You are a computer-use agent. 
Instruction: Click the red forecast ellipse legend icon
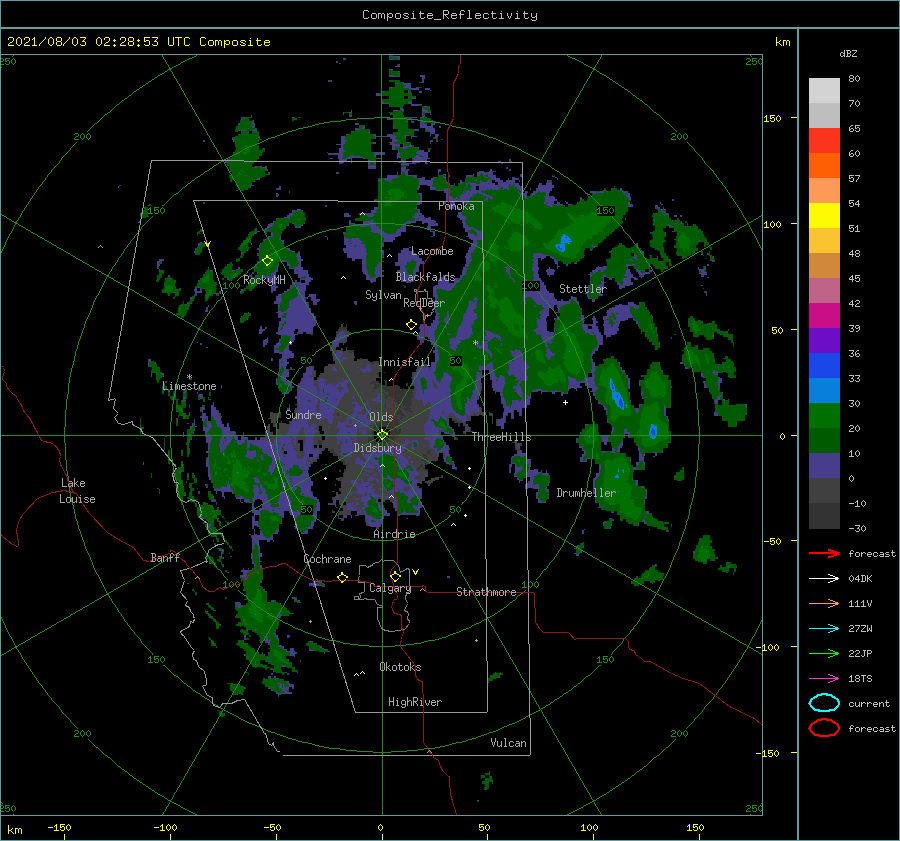pyautogui.click(x=824, y=728)
